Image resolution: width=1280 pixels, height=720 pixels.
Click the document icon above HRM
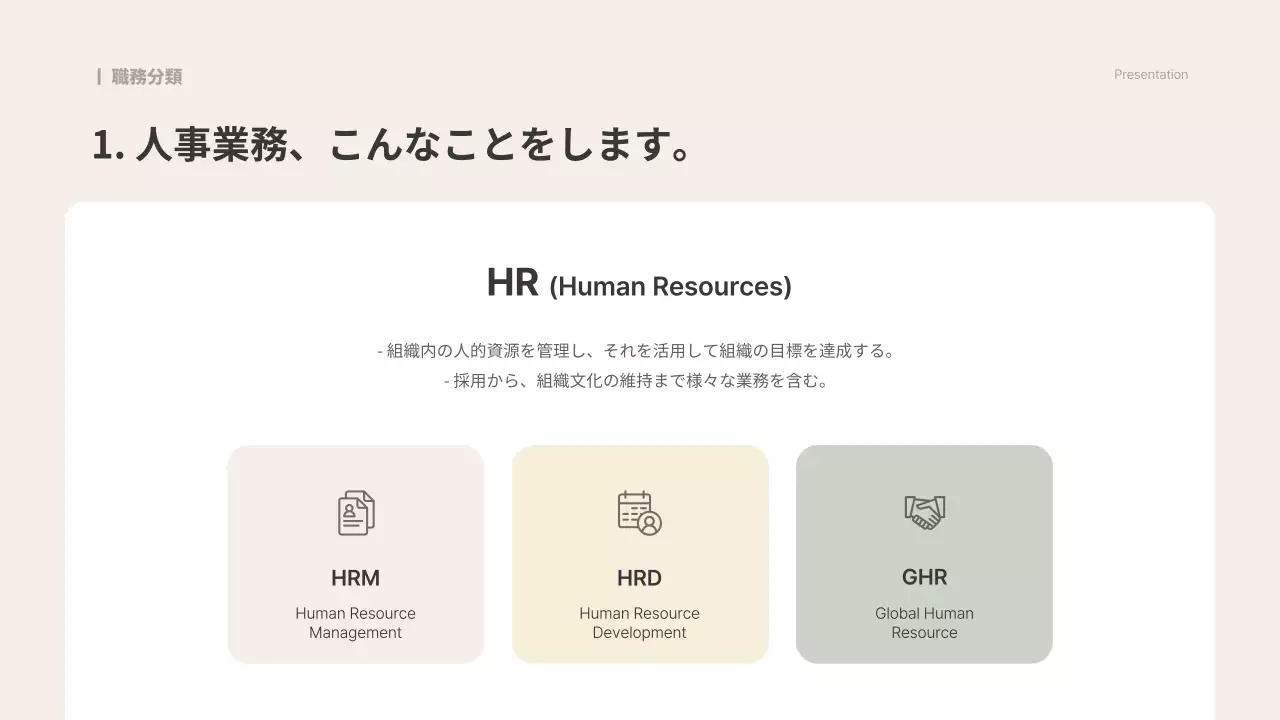coord(355,513)
